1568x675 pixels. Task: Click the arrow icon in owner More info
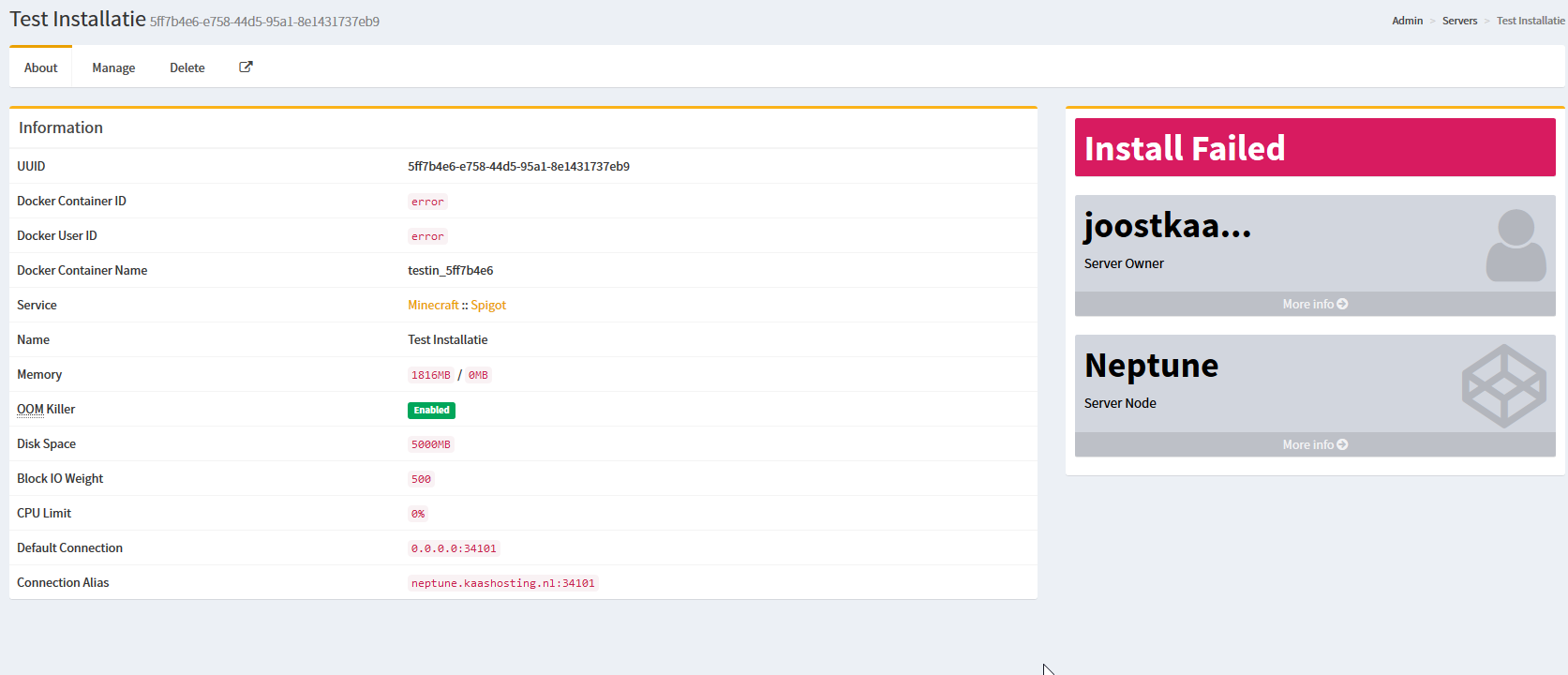pyautogui.click(x=1342, y=304)
